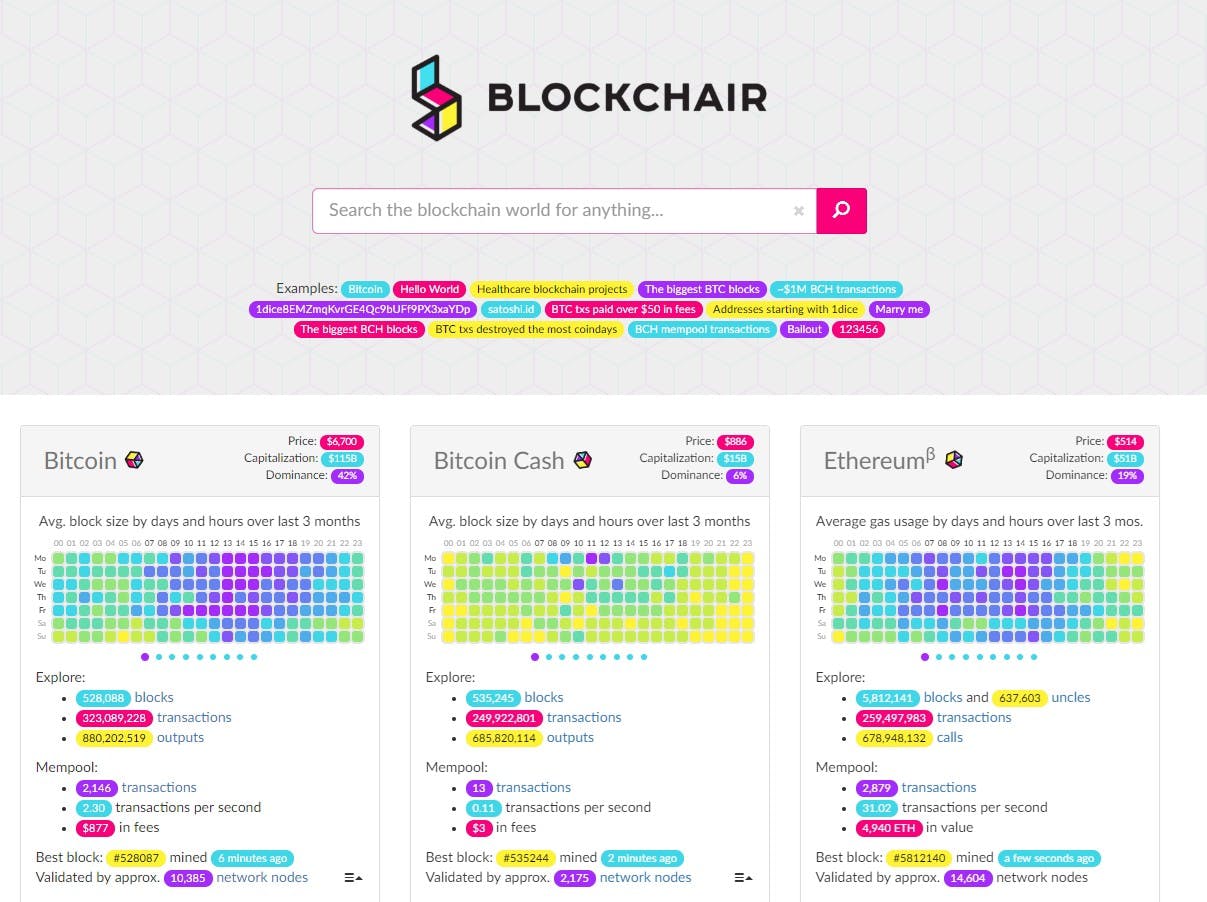The width and height of the screenshot is (1207, 902).
Task: Open the 'Hello World' example tag
Action: (x=429, y=289)
